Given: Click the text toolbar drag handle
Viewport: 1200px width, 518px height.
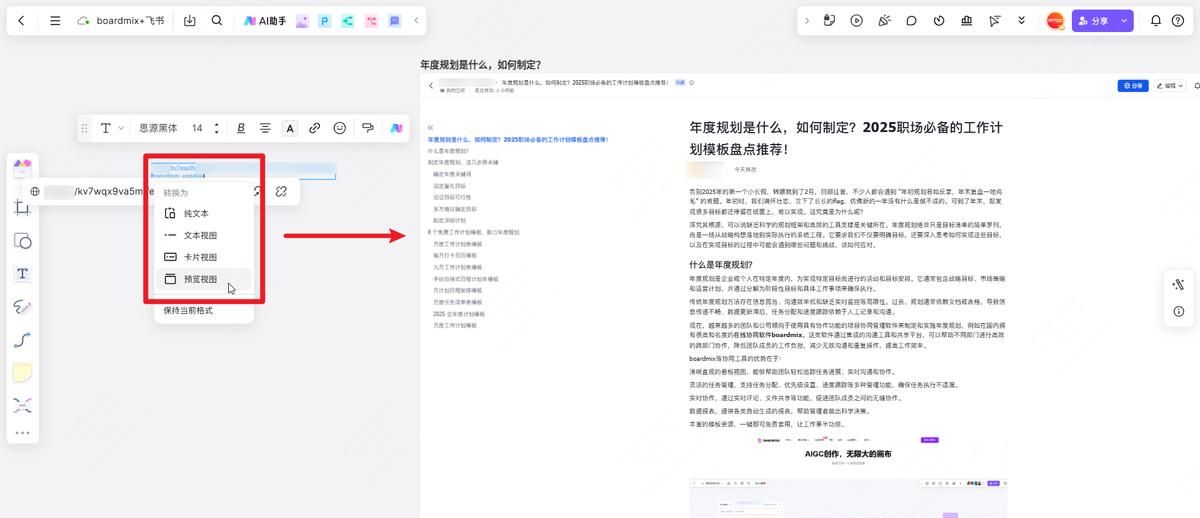Looking at the screenshot, I should (85, 128).
